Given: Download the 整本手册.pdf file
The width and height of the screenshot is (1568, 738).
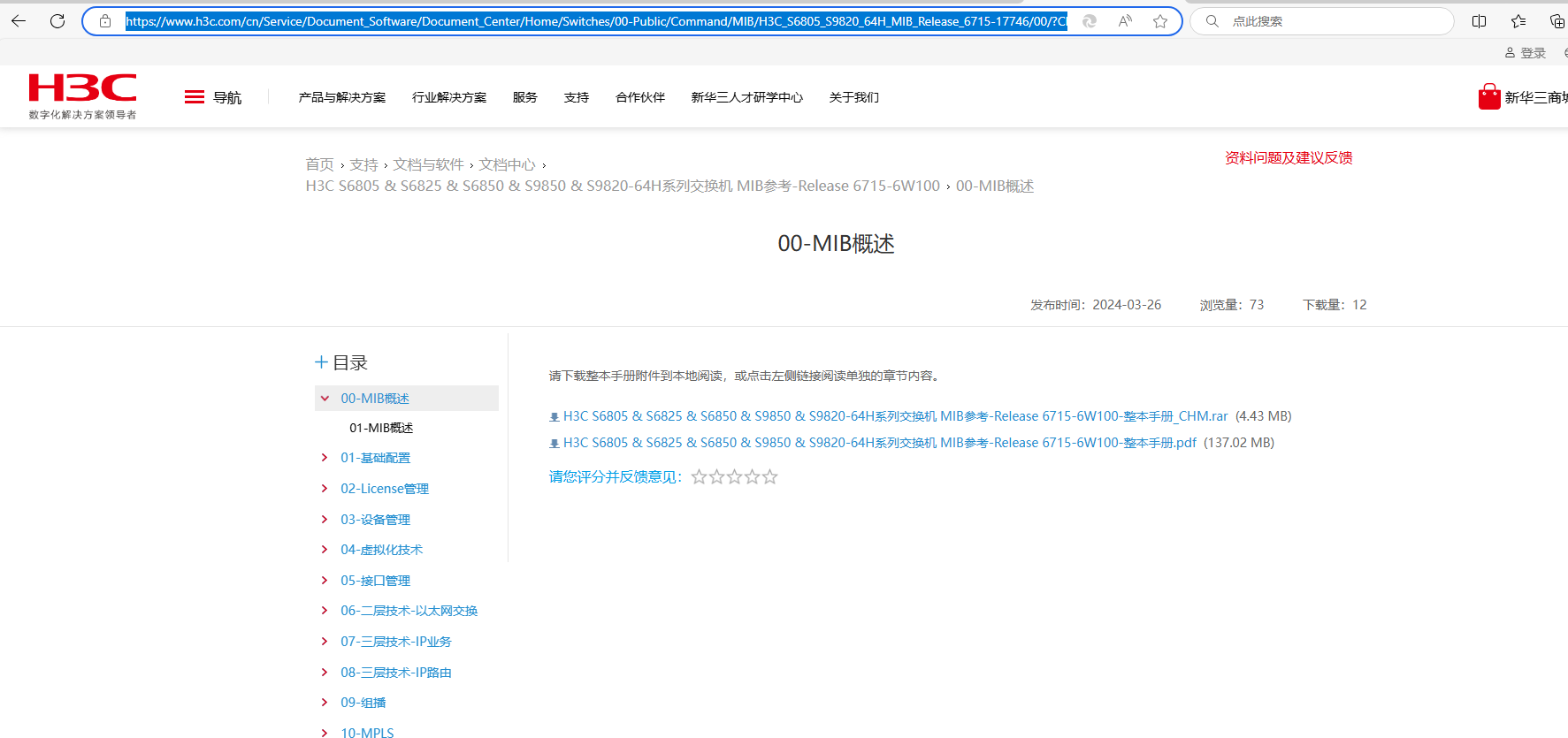Looking at the screenshot, I should pos(880,443).
